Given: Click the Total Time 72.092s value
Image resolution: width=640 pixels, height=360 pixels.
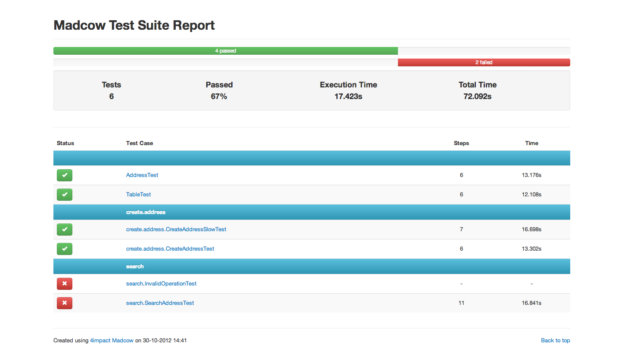Looking at the screenshot, I should [477, 96].
